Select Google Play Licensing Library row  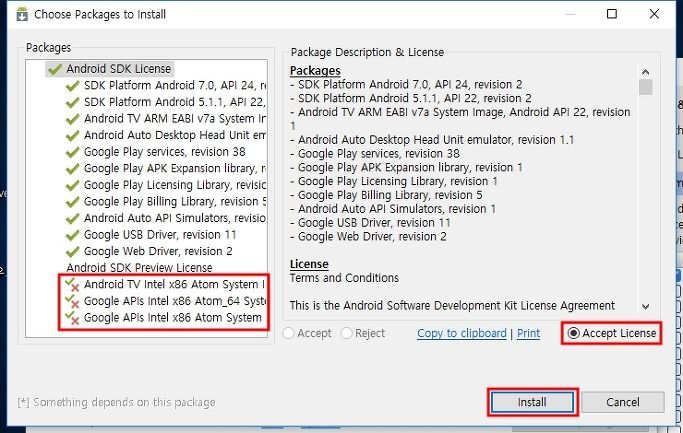pos(175,185)
